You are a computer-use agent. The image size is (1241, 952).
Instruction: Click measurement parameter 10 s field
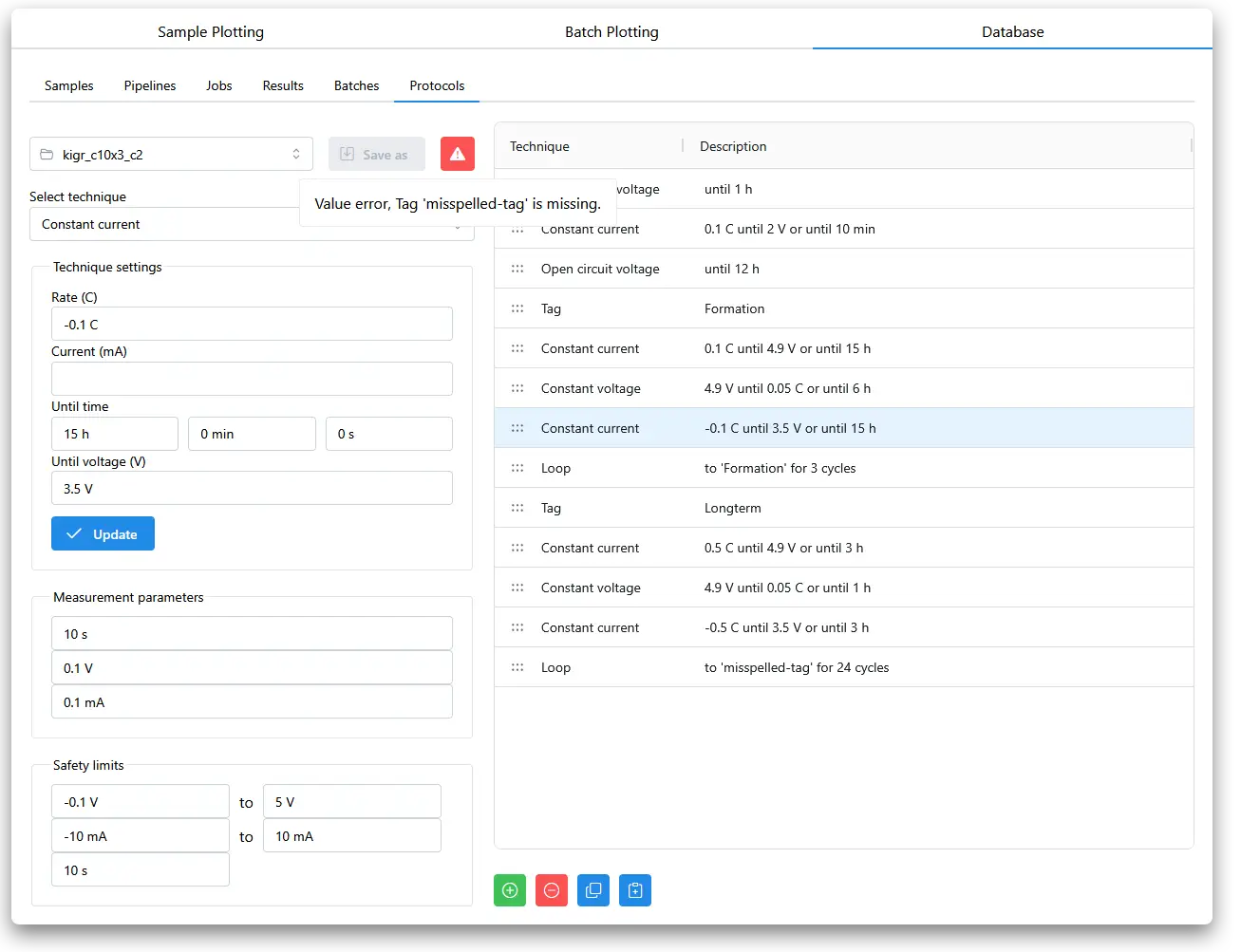(x=252, y=633)
